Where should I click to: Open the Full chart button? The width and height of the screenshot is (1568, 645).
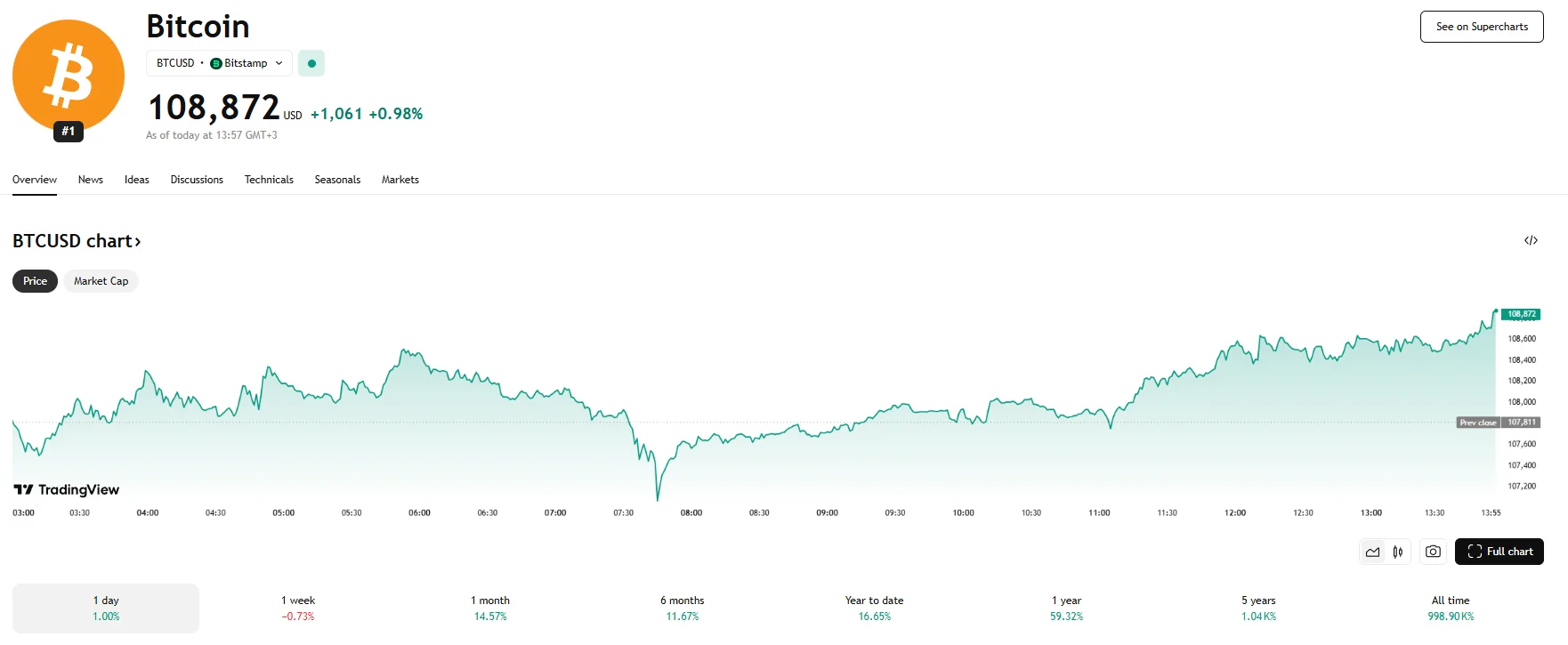[x=1499, y=552]
